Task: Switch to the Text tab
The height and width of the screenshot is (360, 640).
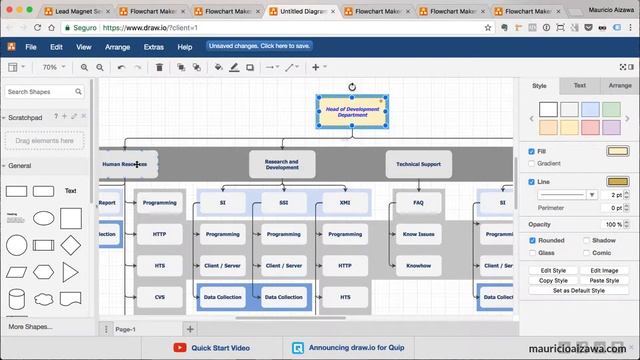Action: click(x=580, y=86)
